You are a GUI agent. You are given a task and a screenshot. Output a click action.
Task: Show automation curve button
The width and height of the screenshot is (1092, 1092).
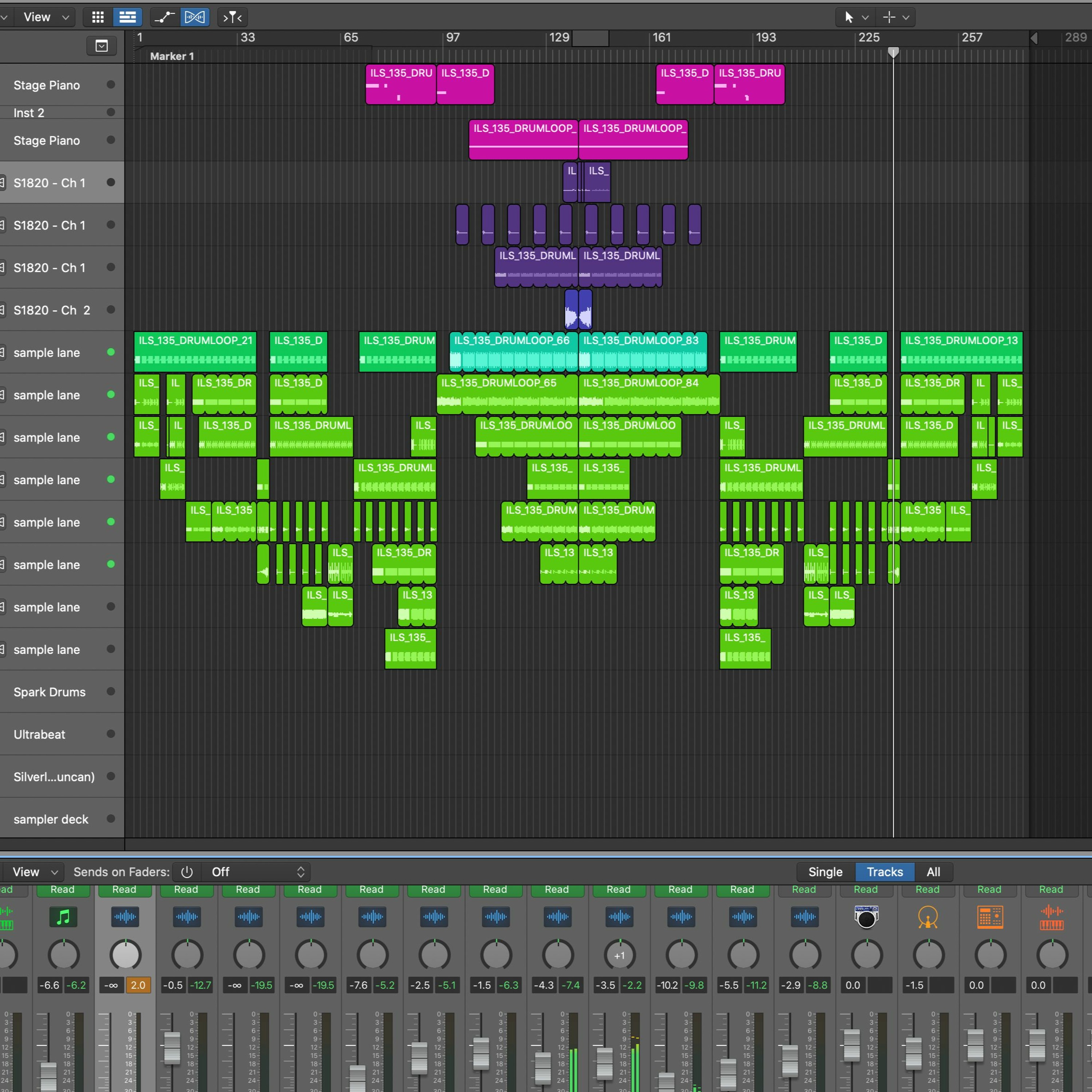pyautogui.click(x=165, y=17)
